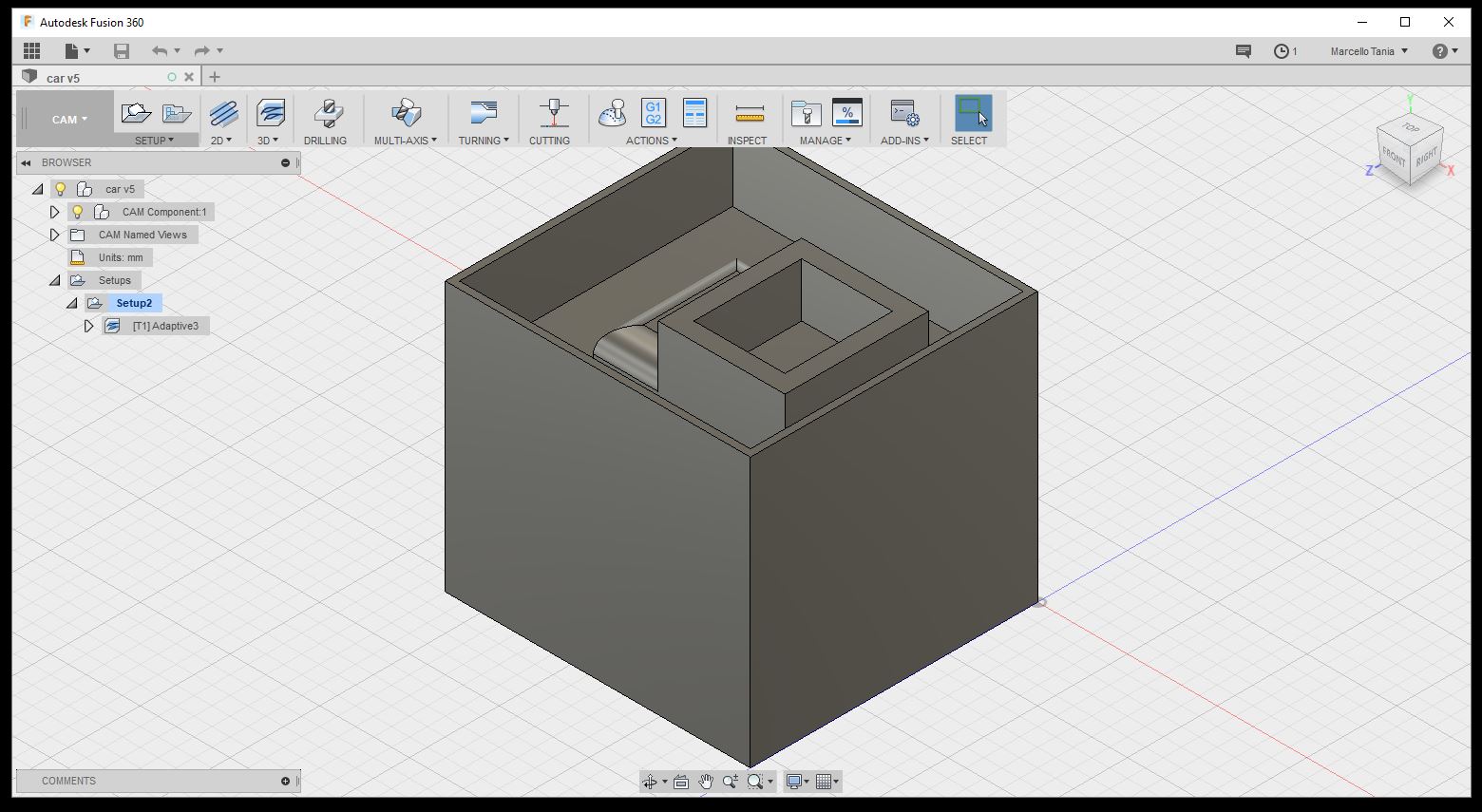Image resolution: width=1482 pixels, height=812 pixels.
Task: Select the Cutting tool icon
Action: (x=553, y=113)
